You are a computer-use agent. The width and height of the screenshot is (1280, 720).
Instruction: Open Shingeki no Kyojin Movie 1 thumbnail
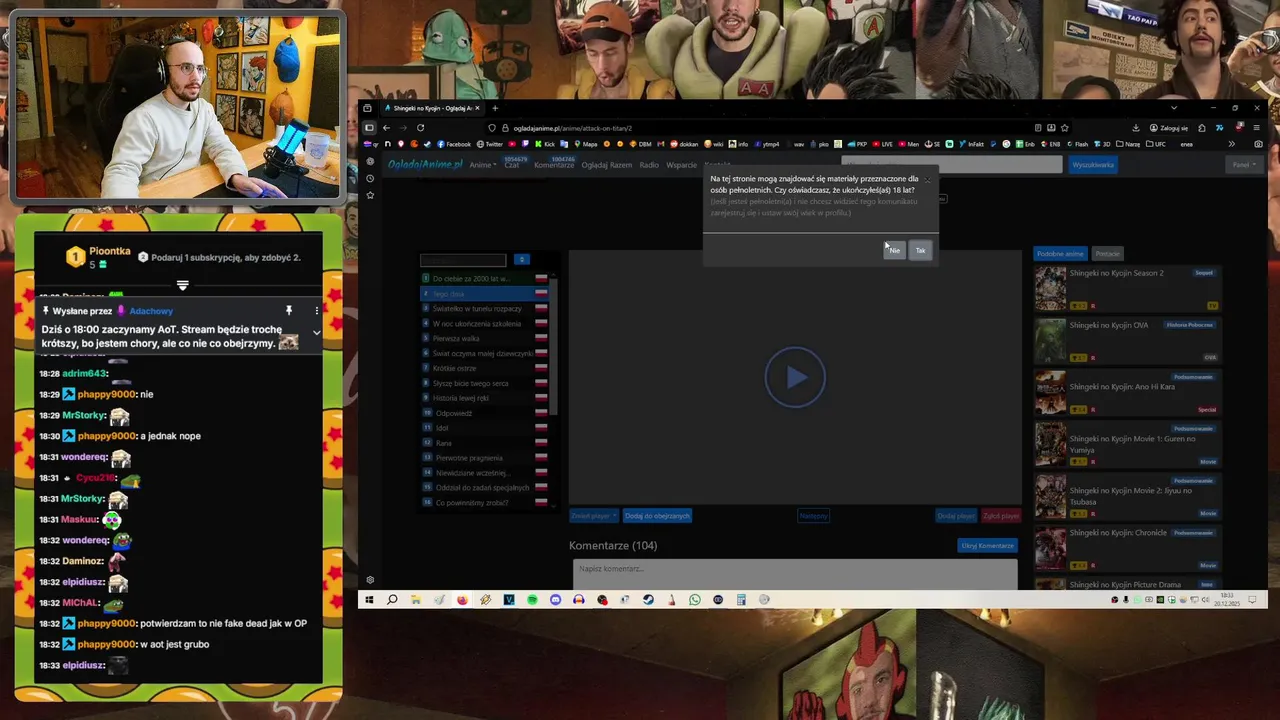1050,444
